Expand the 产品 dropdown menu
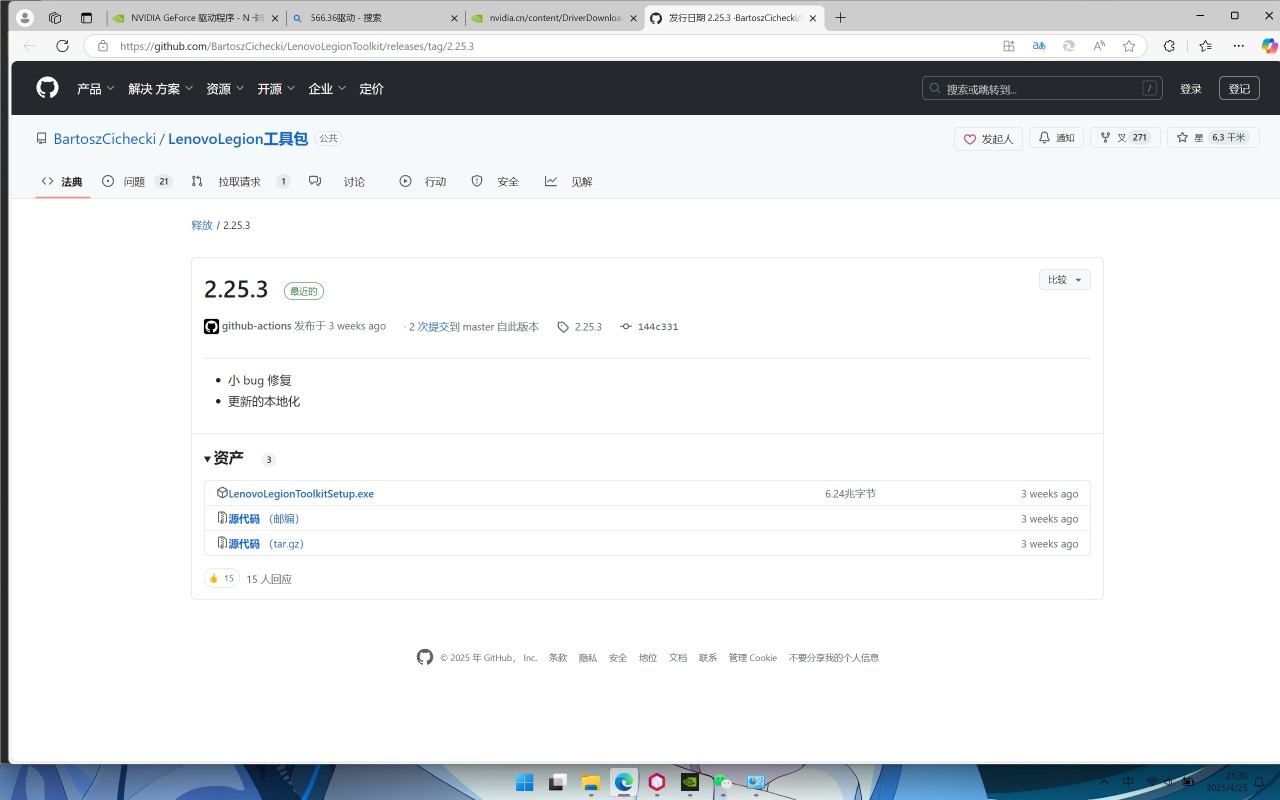The image size is (1280, 800). tap(96, 89)
